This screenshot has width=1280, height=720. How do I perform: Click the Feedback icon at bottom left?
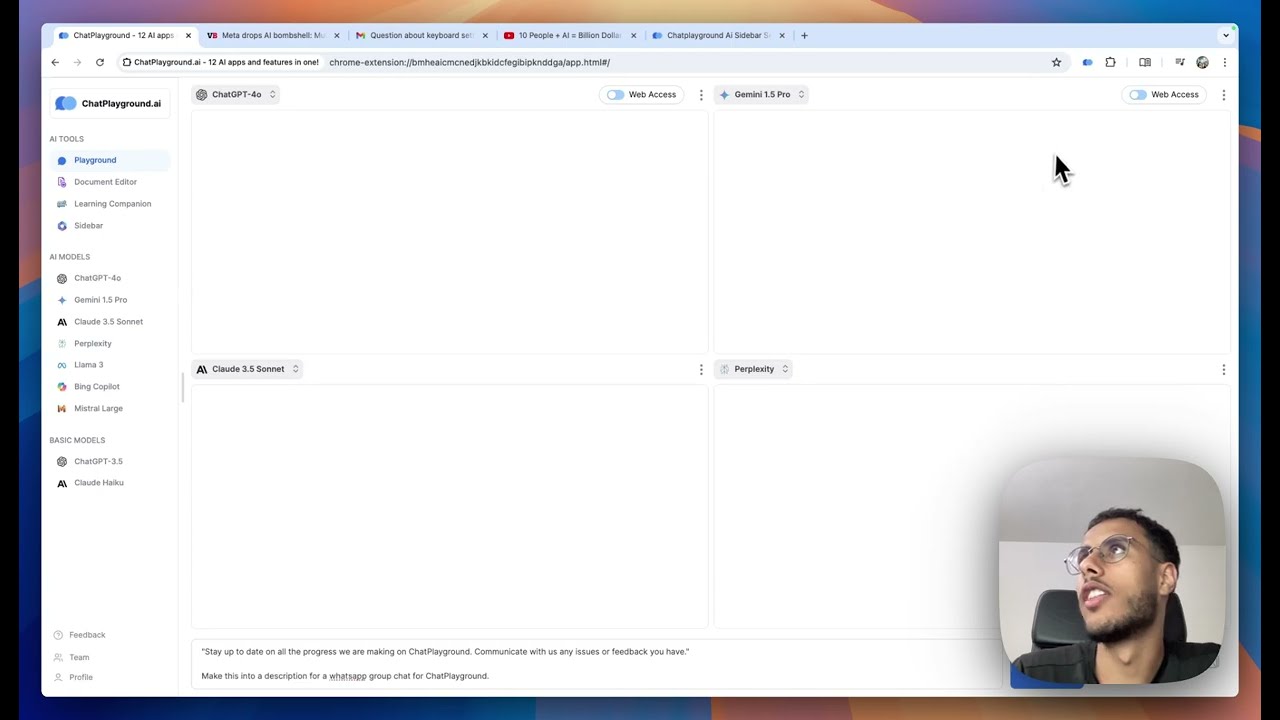pyautogui.click(x=58, y=635)
